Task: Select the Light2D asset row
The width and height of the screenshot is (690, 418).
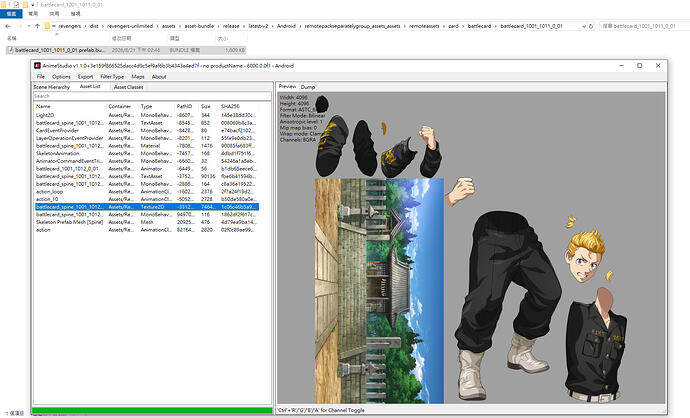Action: [x=147, y=115]
